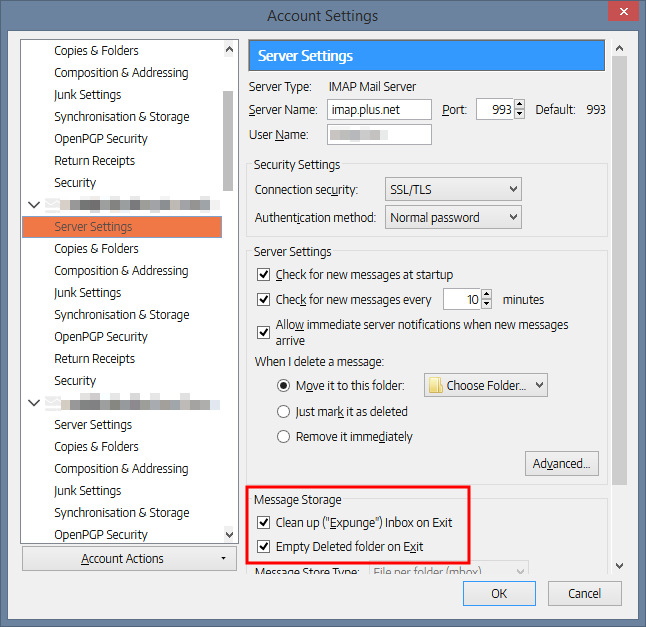The width and height of the screenshot is (646, 627).
Task: Open Security item just above highlighted account row
Action: 75,182
